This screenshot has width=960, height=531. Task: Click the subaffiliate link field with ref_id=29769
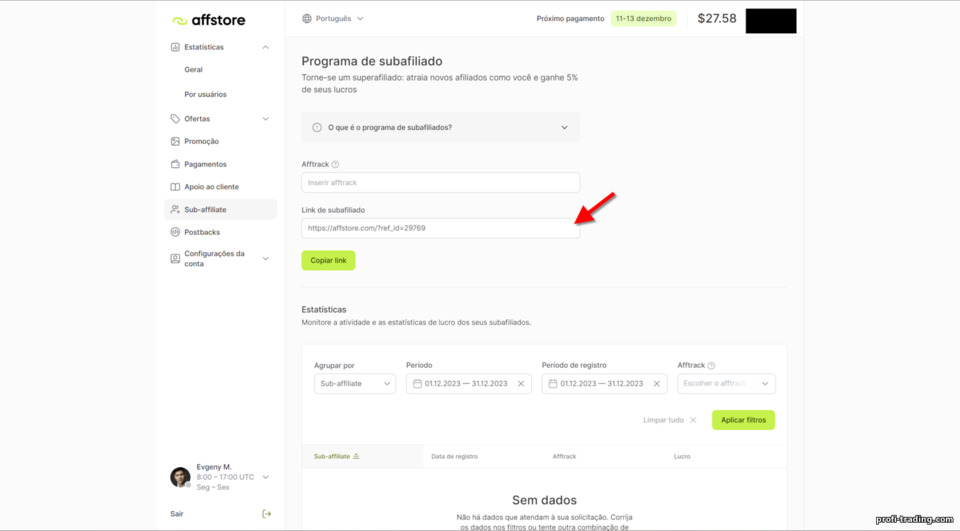(440, 228)
